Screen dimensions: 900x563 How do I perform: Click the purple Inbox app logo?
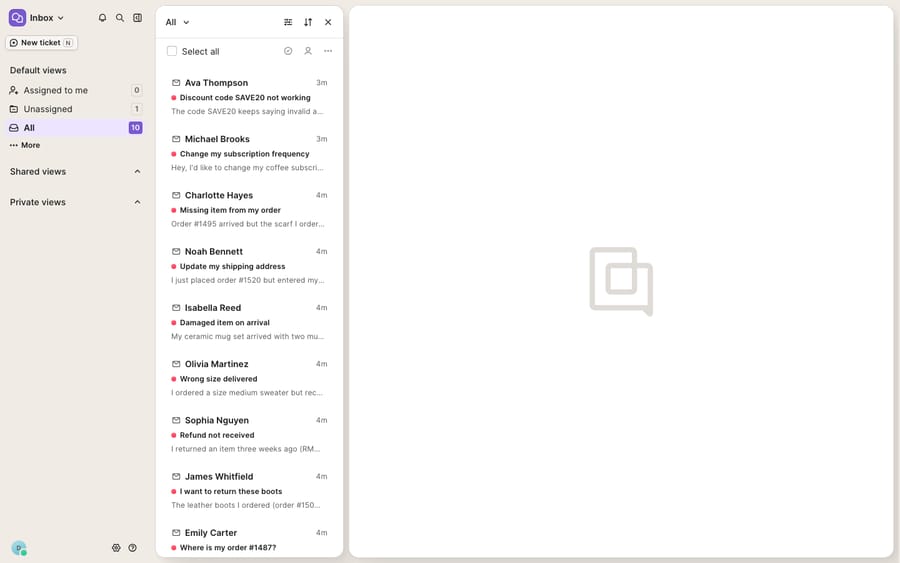click(17, 18)
